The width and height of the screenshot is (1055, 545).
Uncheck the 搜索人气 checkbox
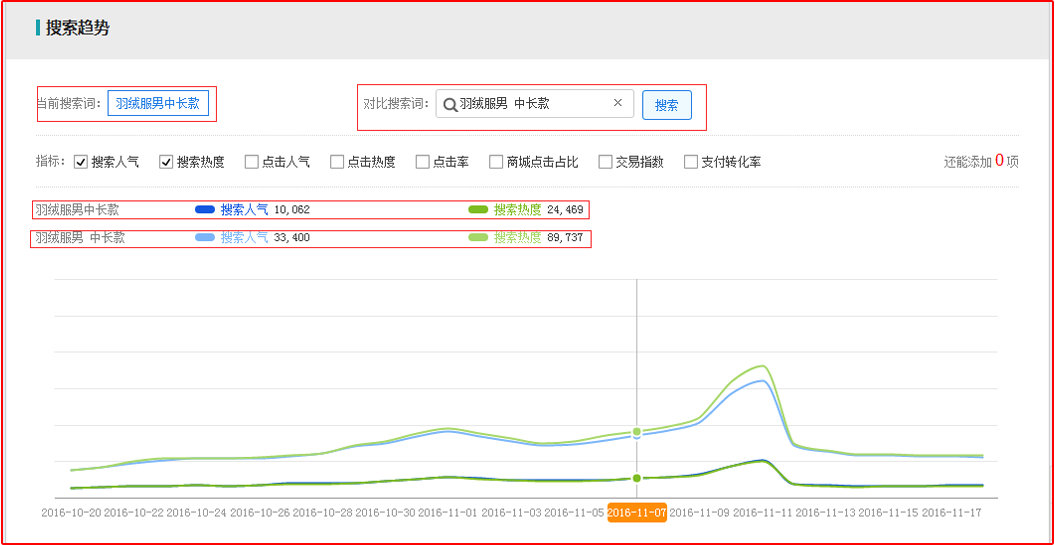tap(81, 162)
